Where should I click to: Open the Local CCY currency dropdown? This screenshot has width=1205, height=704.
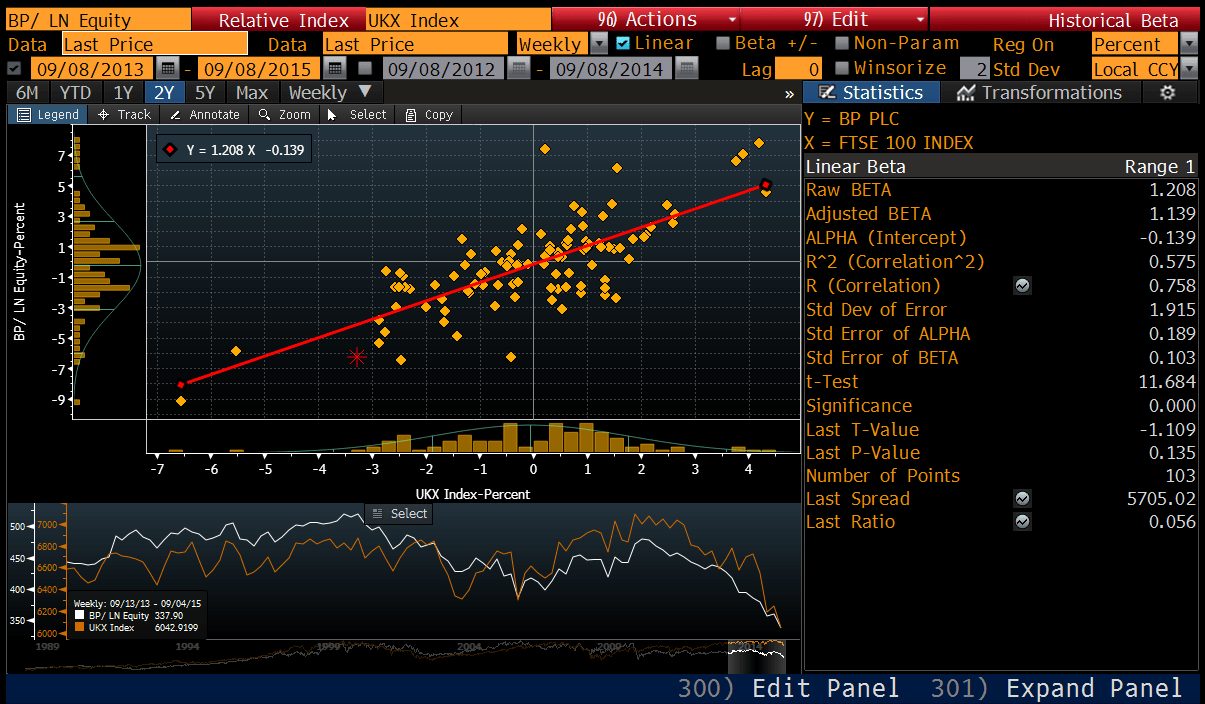coord(1188,69)
